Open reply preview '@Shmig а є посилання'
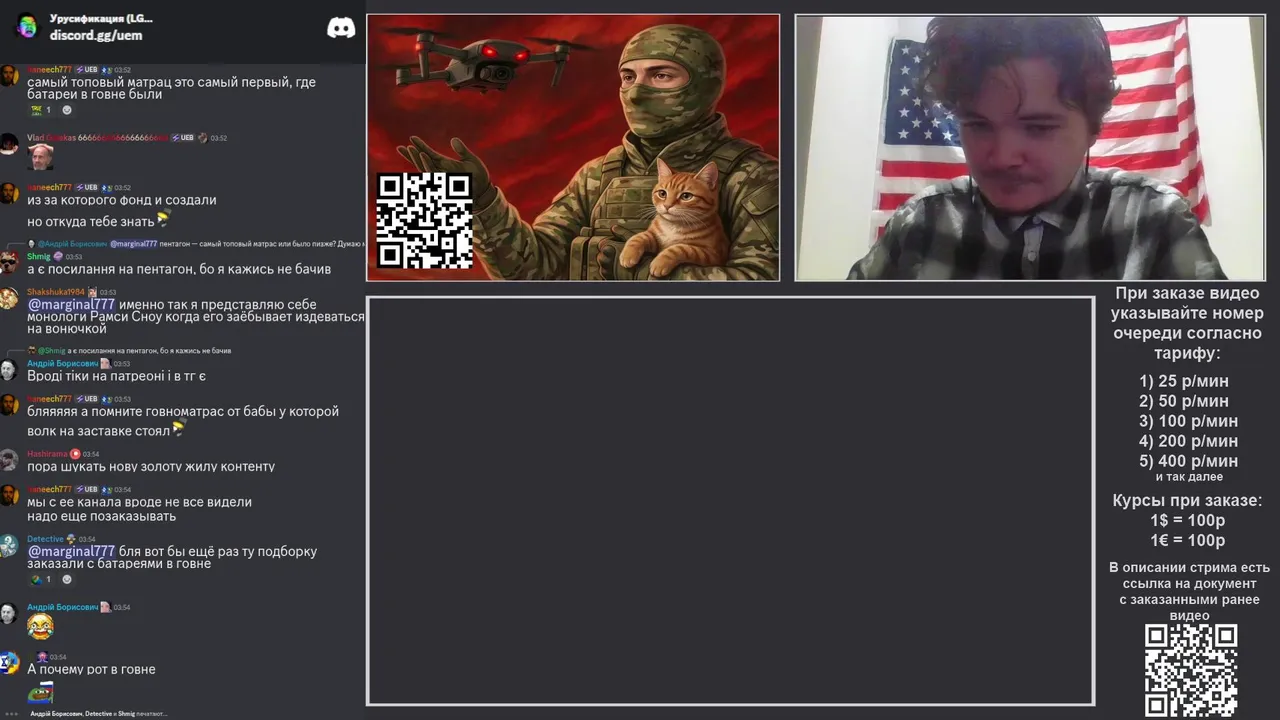This screenshot has height=720, width=1280. pos(129,351)
